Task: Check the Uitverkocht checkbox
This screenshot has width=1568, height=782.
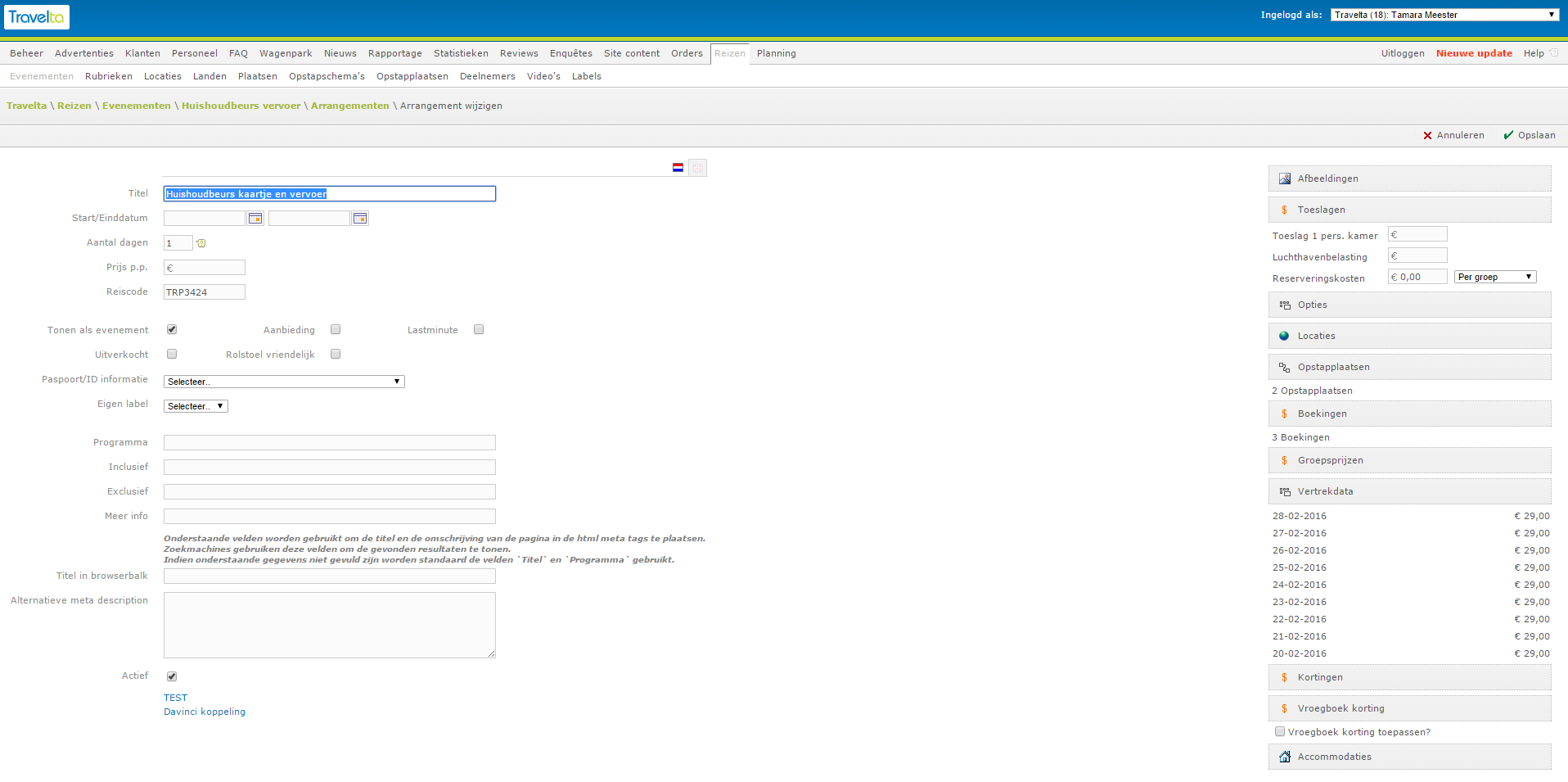Action: pos(172,355)
